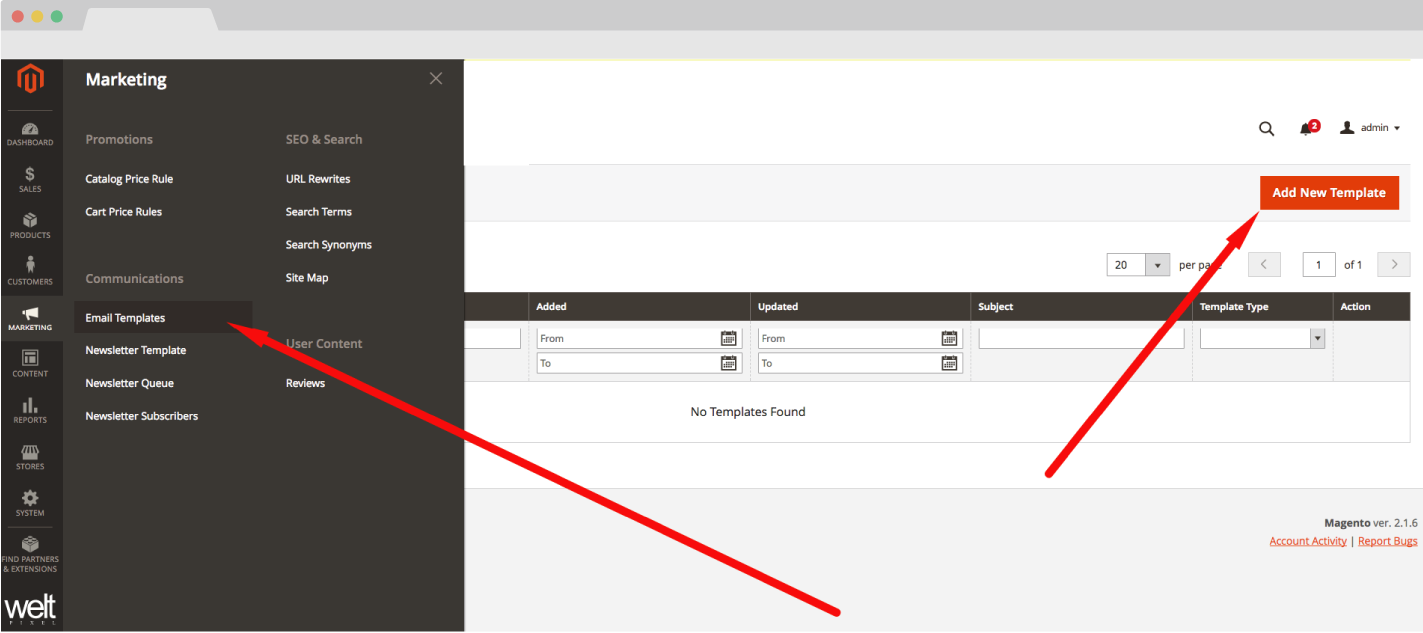The image size is (1423, 633).
Task: Expand the admin account dropdown
Action: (x=1371, y=128)
